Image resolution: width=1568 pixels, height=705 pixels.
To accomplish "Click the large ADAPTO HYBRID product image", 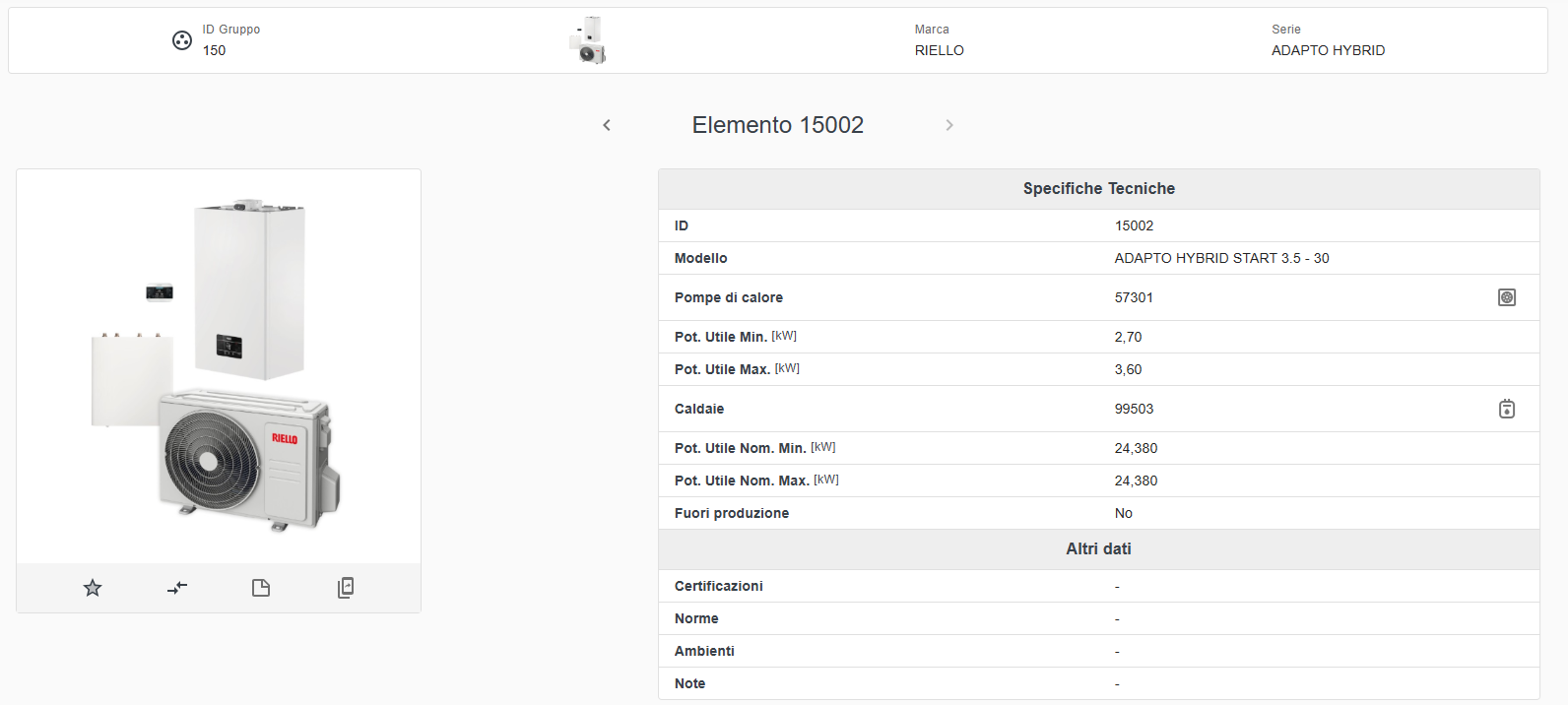I will [219, 365].
